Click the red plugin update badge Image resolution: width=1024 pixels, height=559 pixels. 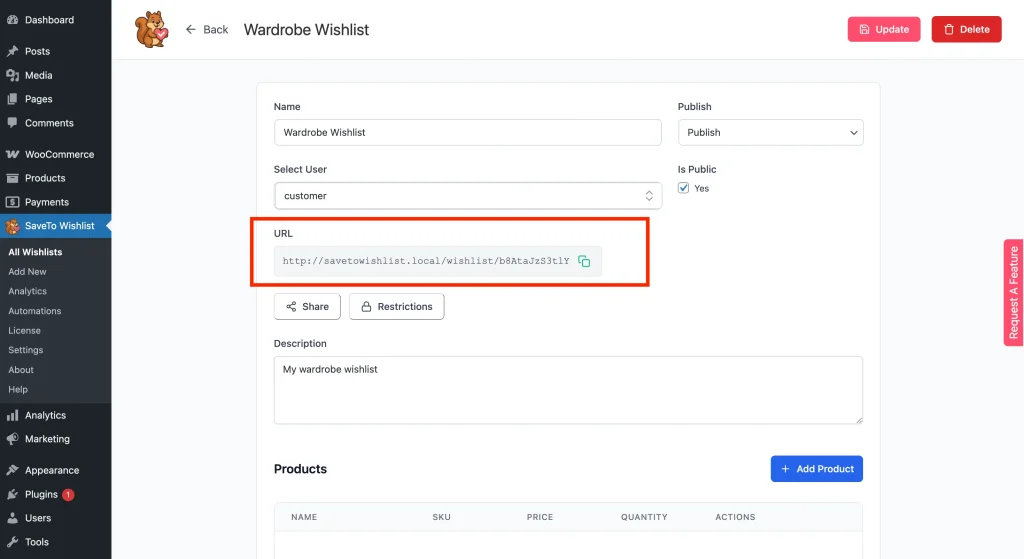68,494
